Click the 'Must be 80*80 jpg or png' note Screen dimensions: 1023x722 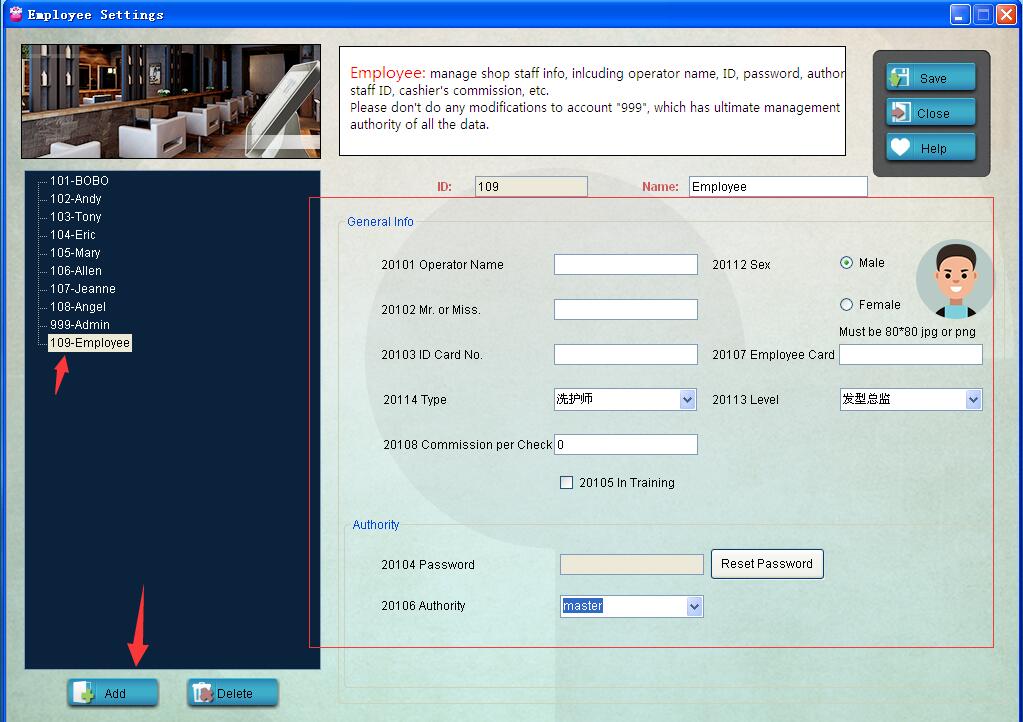pos(907,331)
